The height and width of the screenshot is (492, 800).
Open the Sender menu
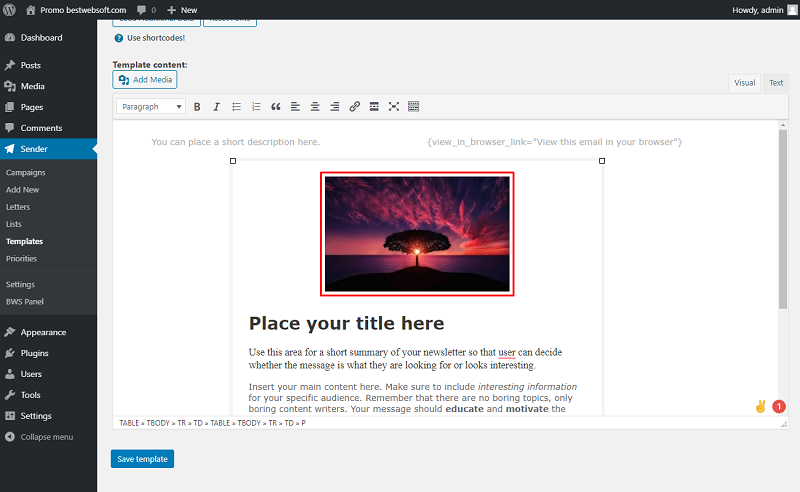click(x=48, y=149)
